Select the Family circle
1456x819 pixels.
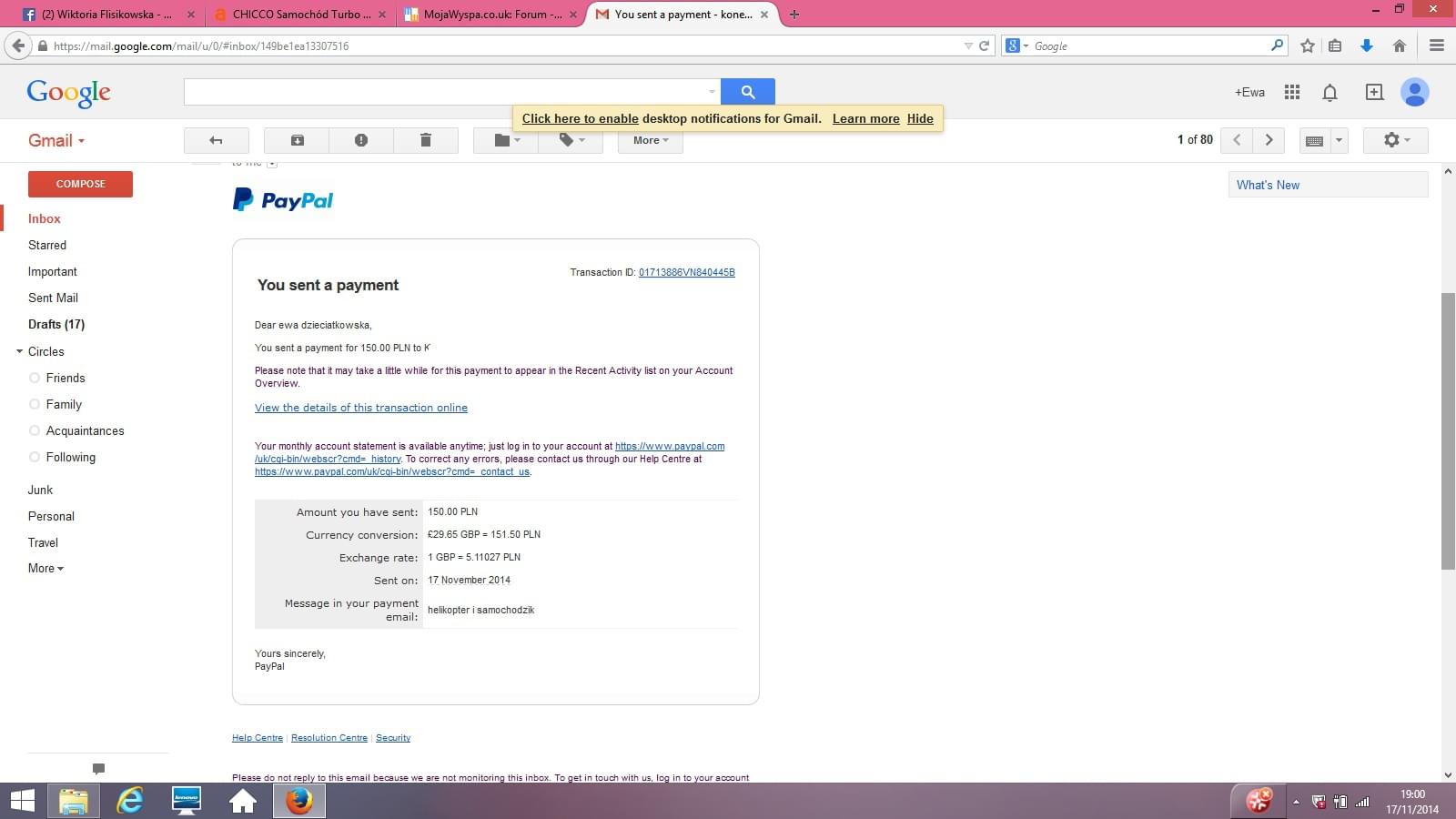pos(64,404)
